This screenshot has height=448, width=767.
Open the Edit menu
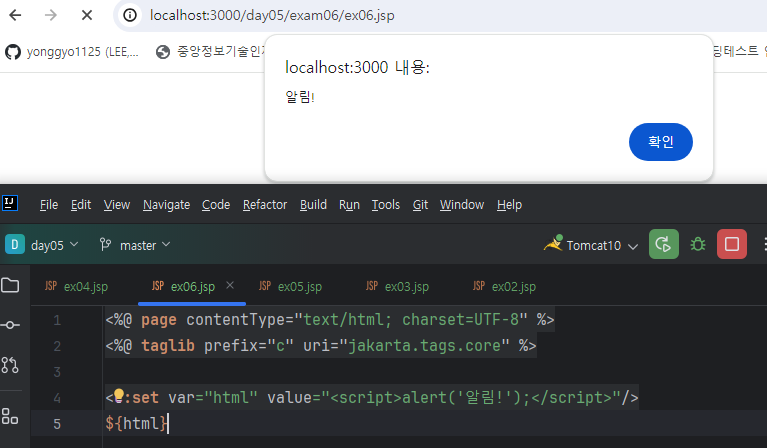[x=81, y=204]
